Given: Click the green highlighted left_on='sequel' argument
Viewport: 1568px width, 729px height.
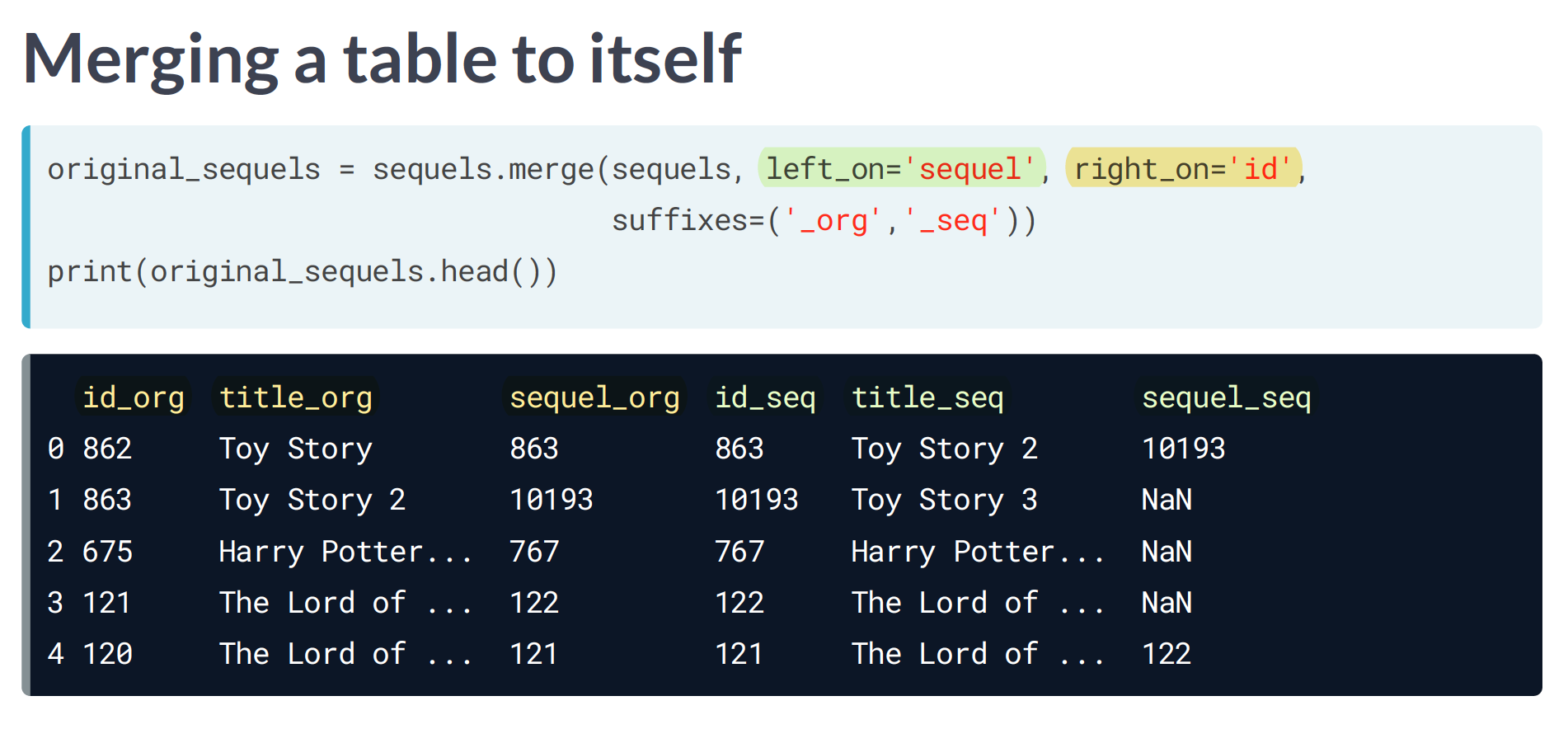Looking at the screenshot, I should (901, 168).
